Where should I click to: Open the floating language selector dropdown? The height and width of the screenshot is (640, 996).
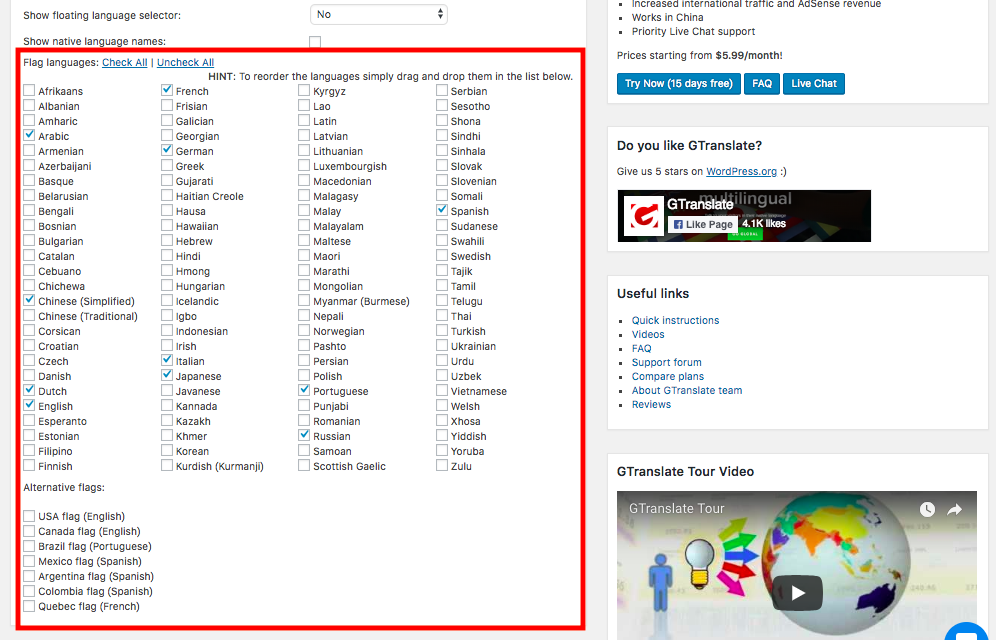[x=379, y=15]
